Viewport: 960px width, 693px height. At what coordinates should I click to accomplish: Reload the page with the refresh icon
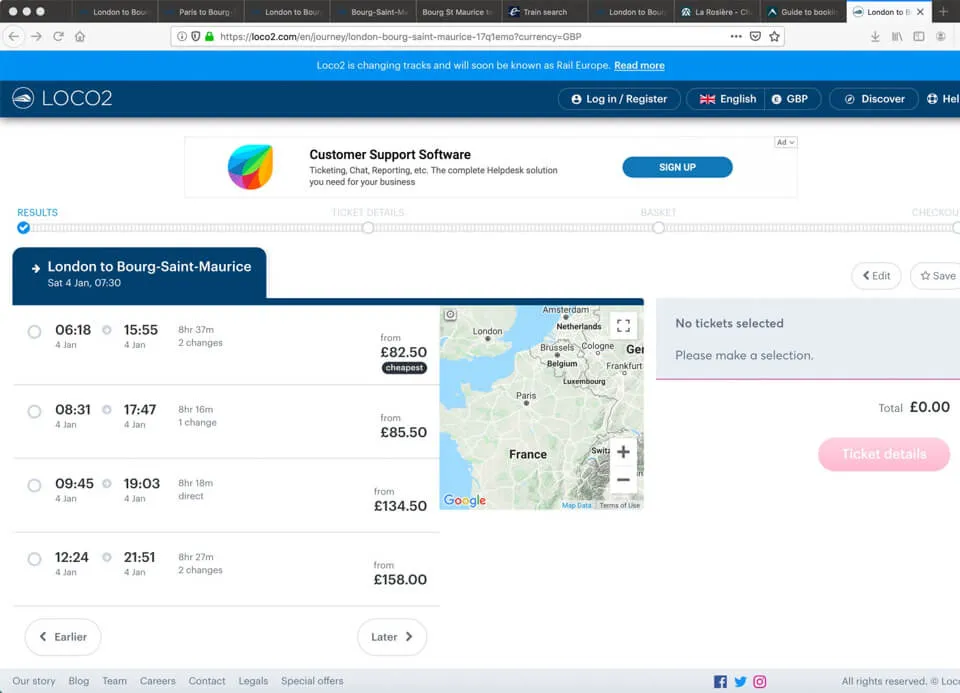[x=58, y=37]
